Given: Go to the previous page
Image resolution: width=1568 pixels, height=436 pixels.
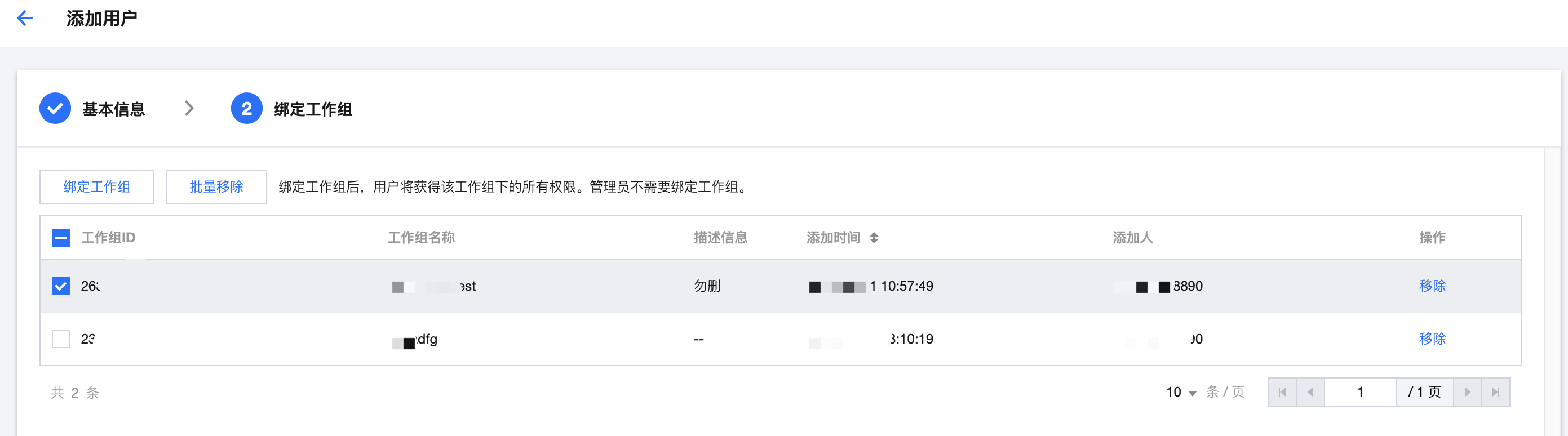Looking at the screenshot, I should pos(1310,392).
